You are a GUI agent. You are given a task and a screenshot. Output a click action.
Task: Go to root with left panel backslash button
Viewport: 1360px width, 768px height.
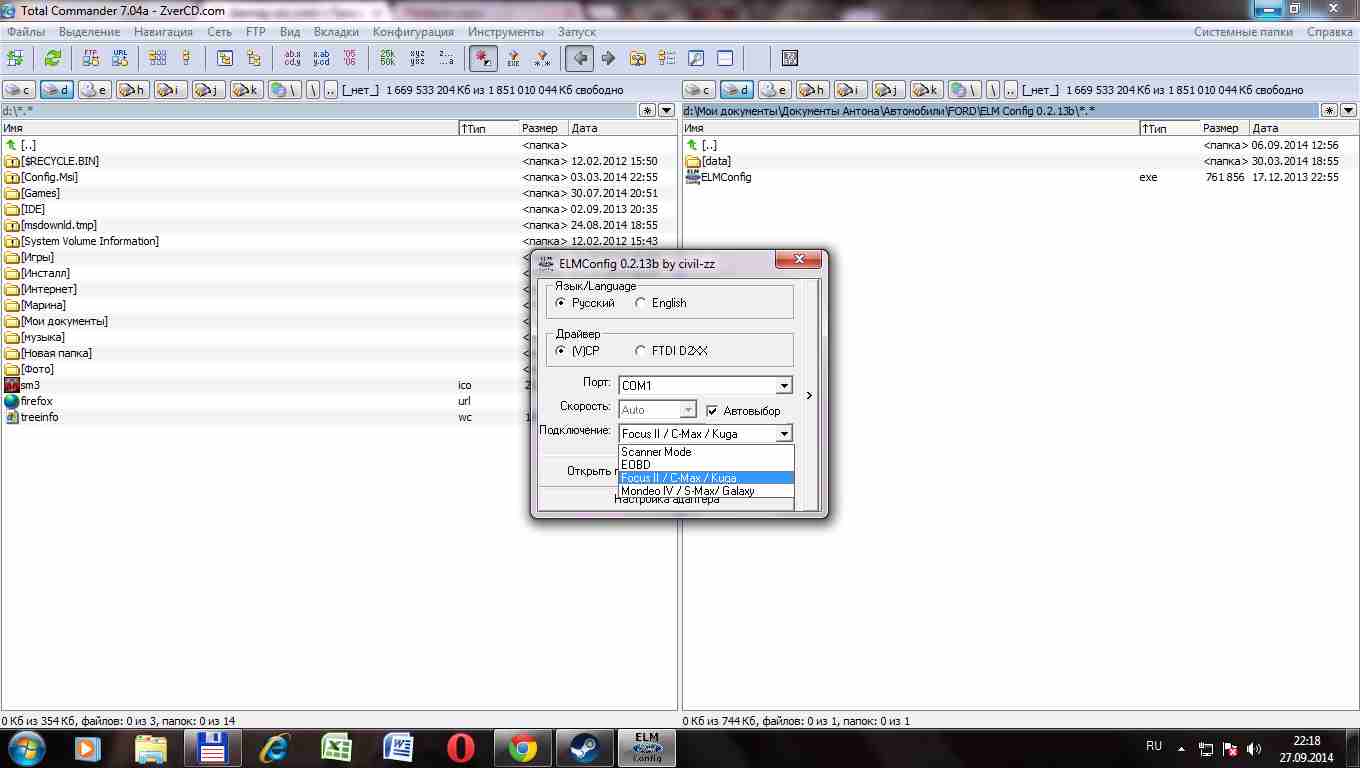313,90
